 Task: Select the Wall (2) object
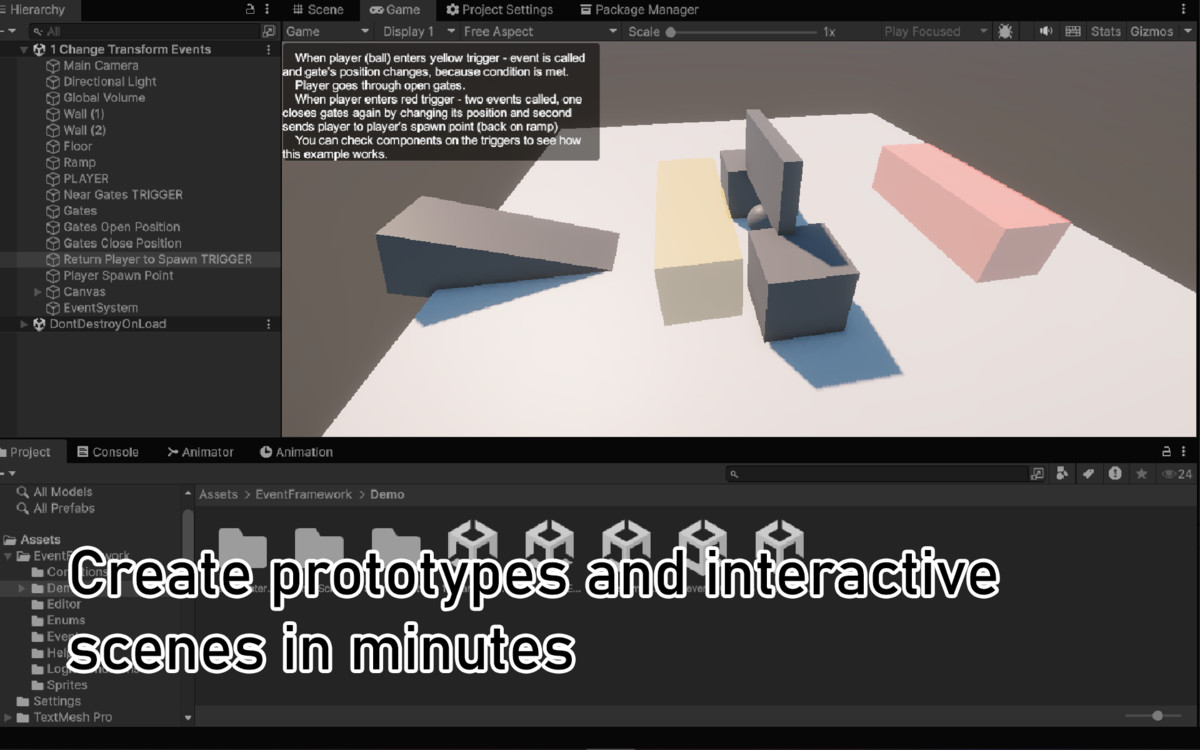click(84, 130)
